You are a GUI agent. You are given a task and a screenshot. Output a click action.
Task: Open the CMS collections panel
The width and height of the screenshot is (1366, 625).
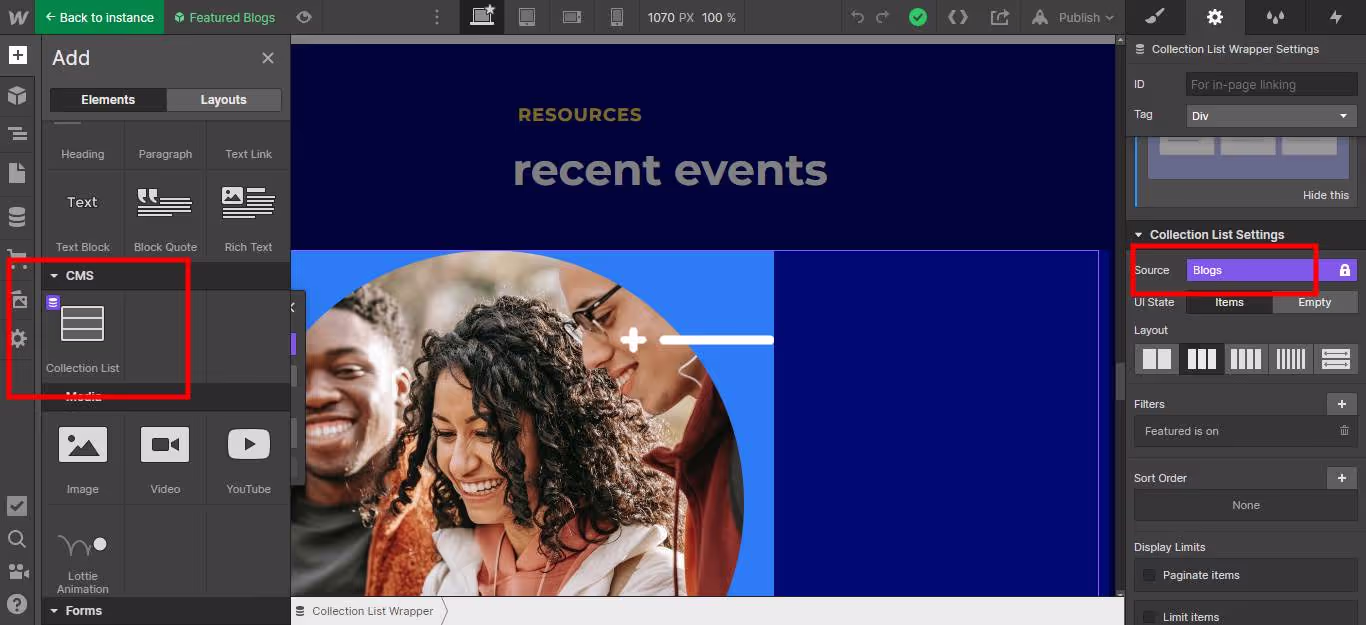click(17, 217)
